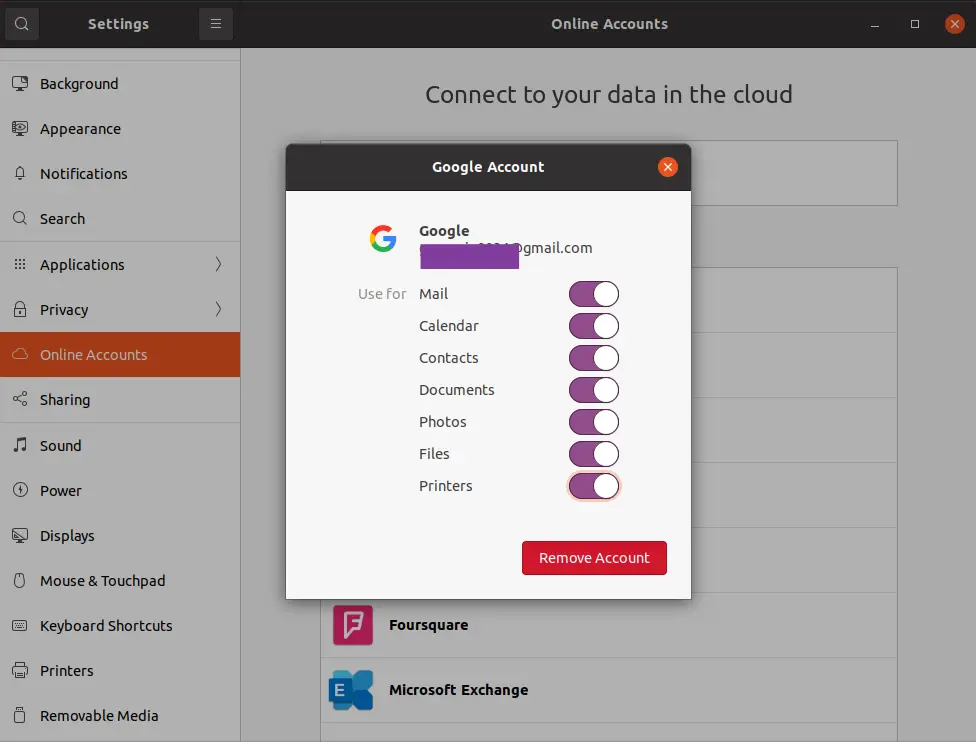This screenshot has height=742, width=976.
Task: Click the Keyboard Shortcuts keyboard icon
Action: coord(20,625)
